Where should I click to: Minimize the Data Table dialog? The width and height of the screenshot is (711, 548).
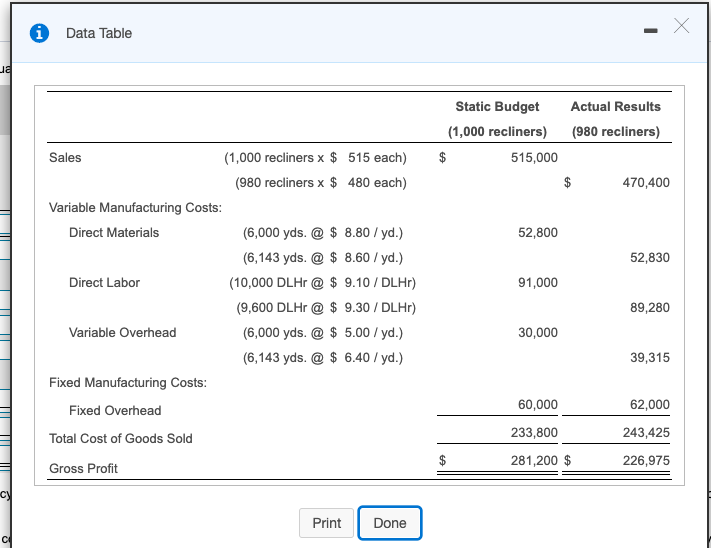(650, 31)
